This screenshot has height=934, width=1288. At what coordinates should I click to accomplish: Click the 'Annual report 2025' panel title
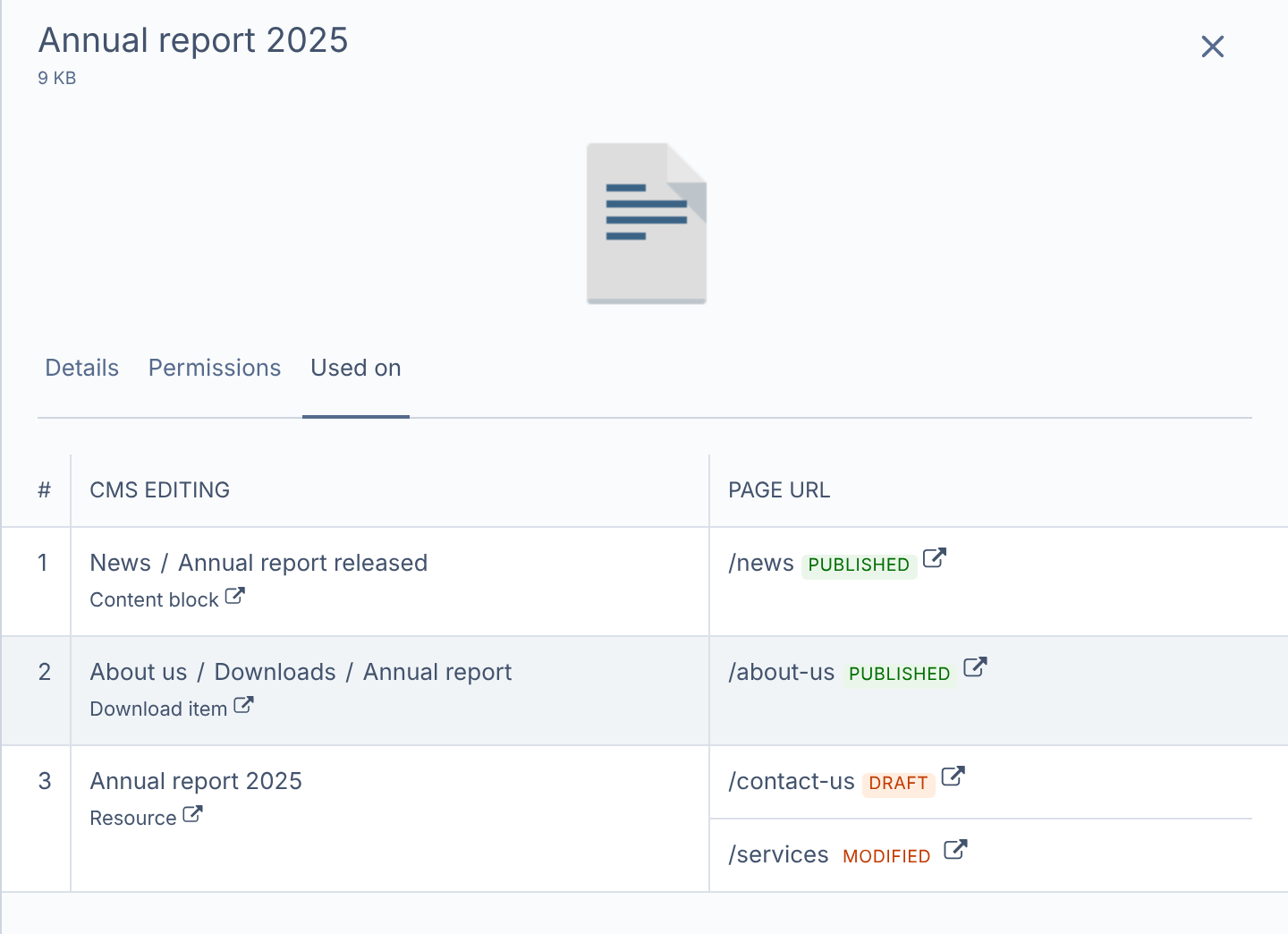click(193, 40)
